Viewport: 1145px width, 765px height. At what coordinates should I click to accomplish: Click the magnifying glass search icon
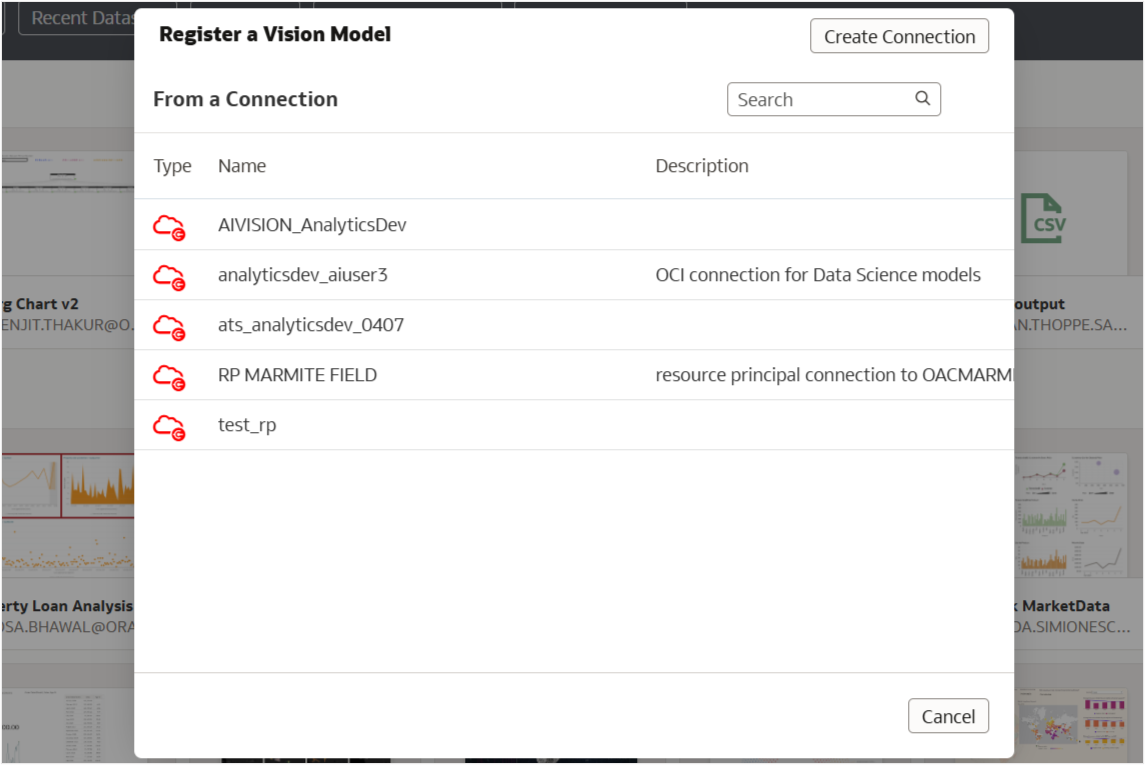coord(921,99)
